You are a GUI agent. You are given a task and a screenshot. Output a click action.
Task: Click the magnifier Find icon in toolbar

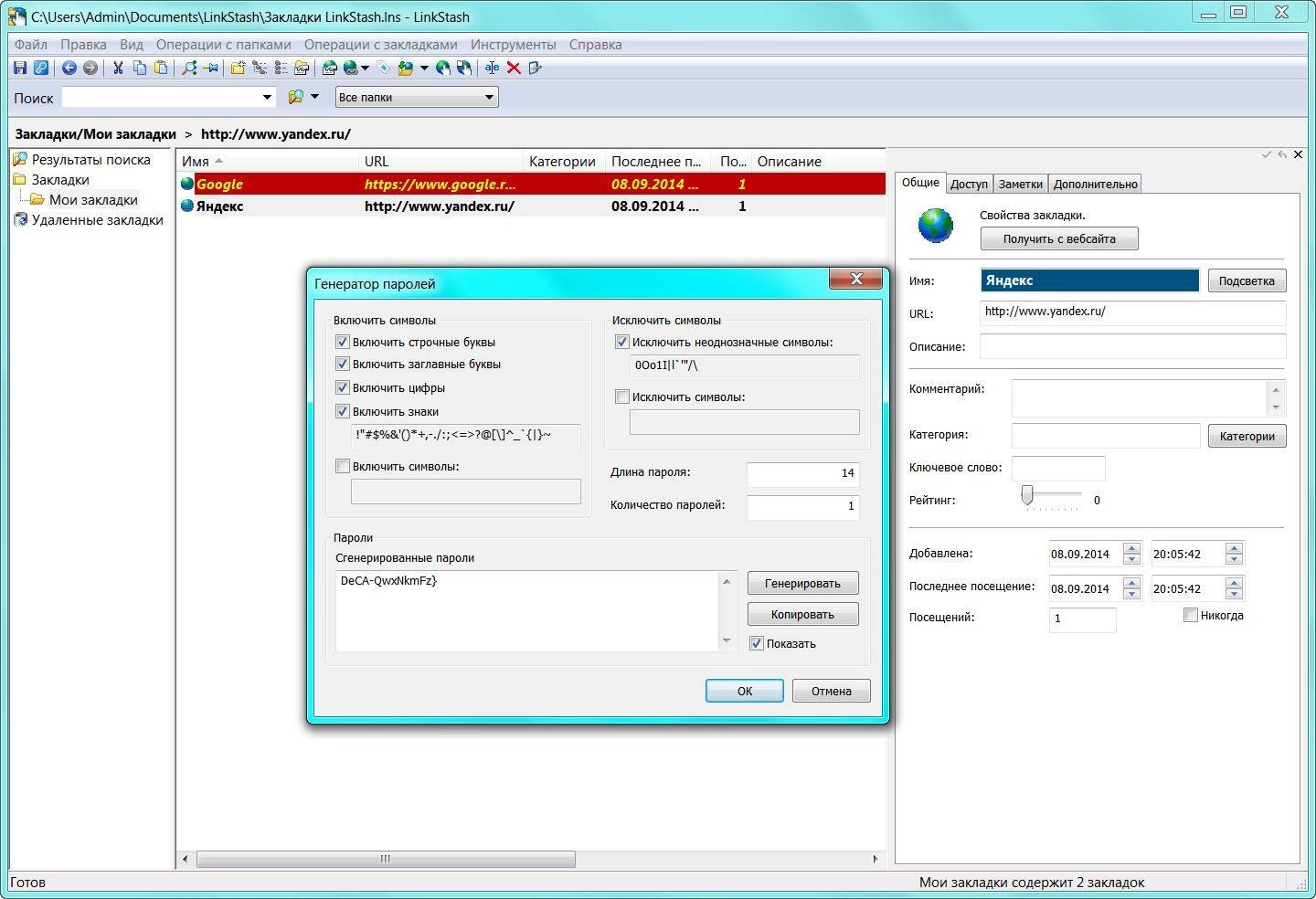point(189,68)
